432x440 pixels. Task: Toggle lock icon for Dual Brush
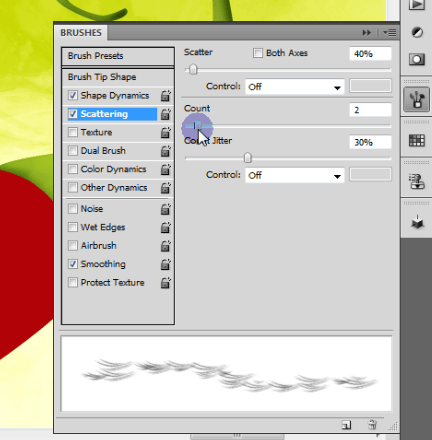[x=166, y=151]
